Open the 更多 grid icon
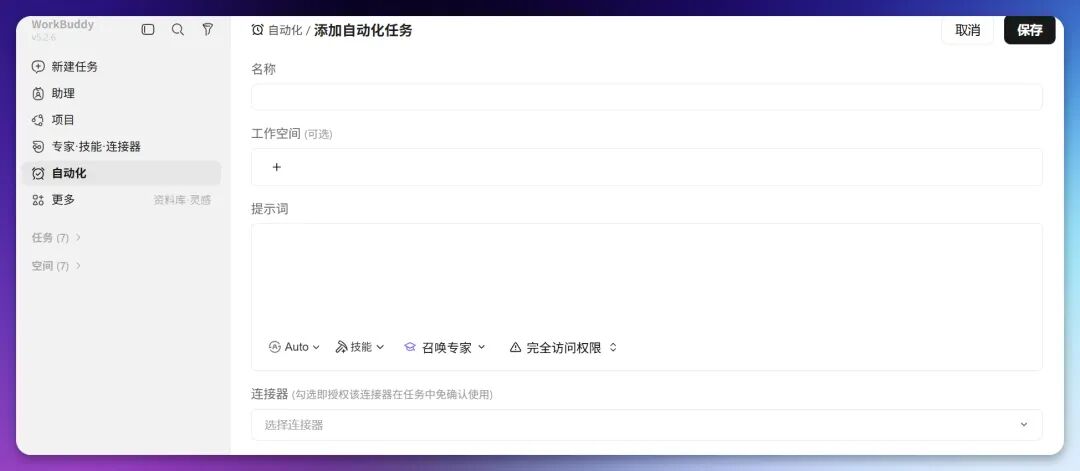Screen dimensions: 1080x471 click(x=38, y=200)
